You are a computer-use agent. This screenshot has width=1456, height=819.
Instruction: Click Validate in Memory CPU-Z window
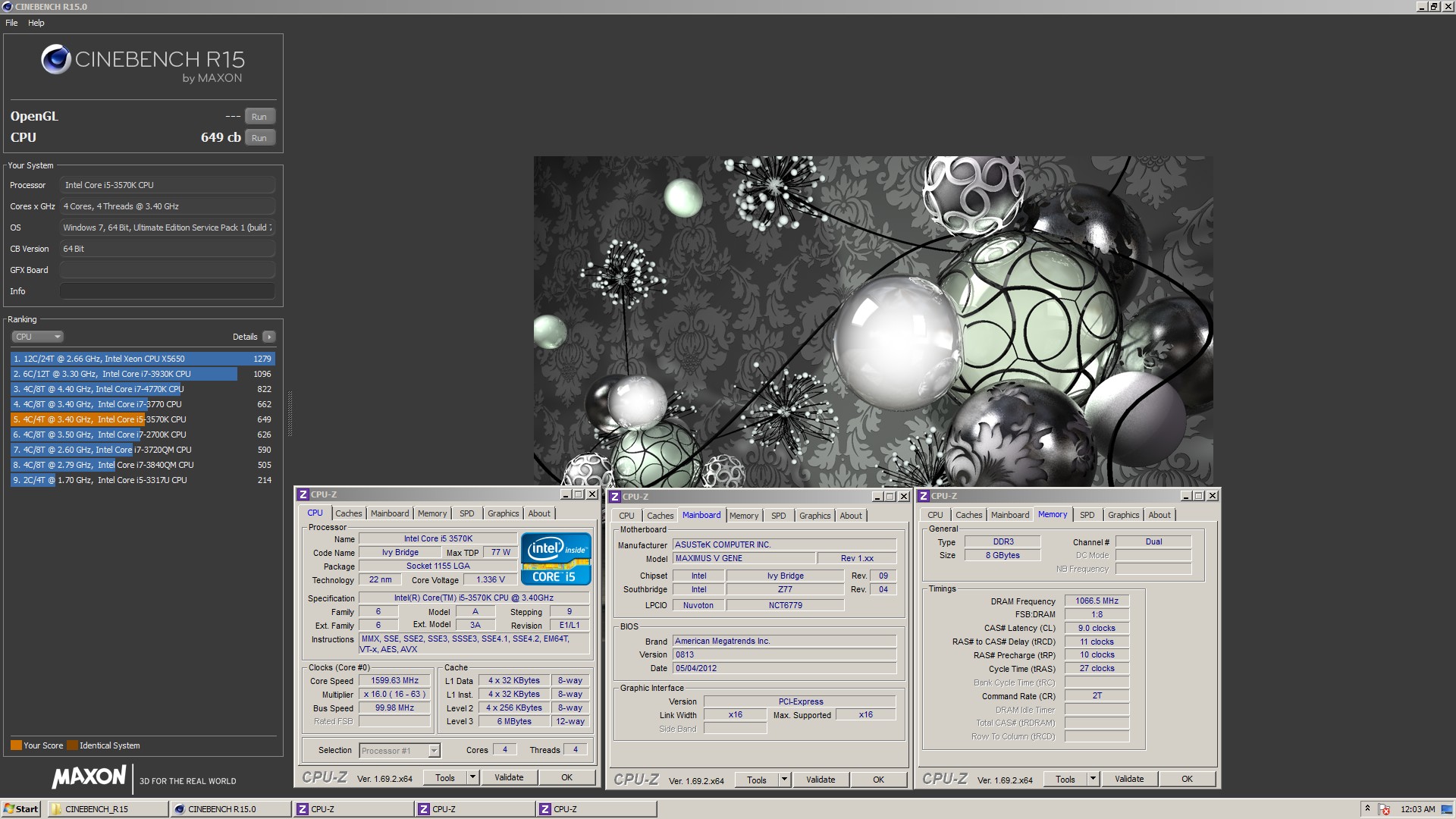click(1129, 779)
